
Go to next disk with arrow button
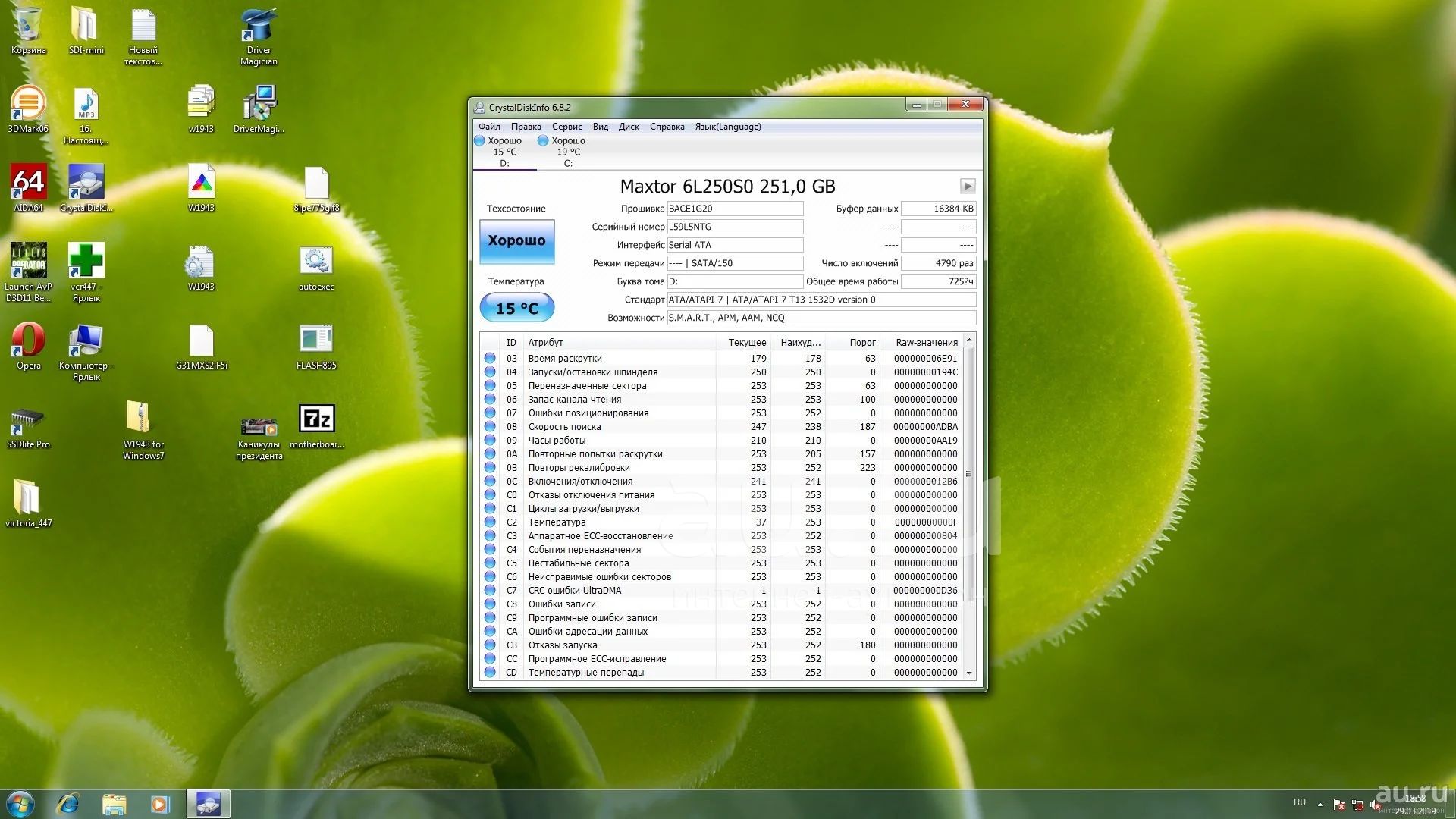[968, 187]
